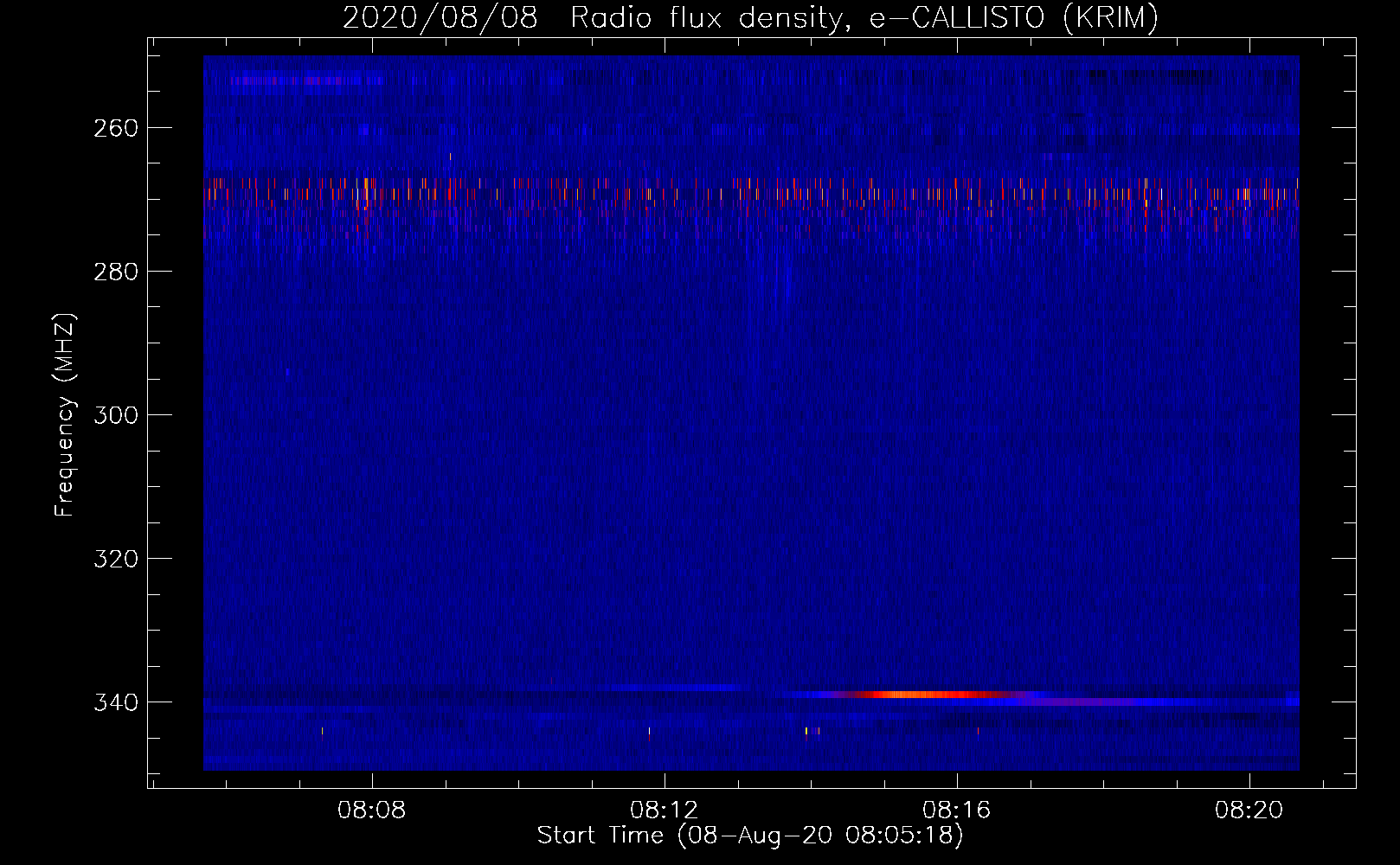Viewport: 1400px width, 865px height.
Task: Click the 320 MHz frequency axis label
Action: point(116,559)
